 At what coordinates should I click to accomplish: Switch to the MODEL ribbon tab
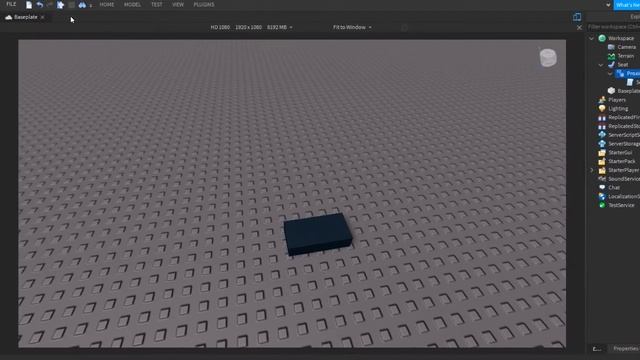132,5
